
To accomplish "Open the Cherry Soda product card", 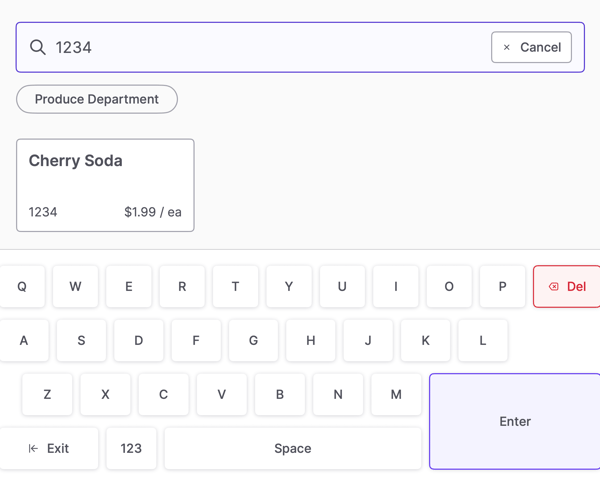I will click(105, 185).
